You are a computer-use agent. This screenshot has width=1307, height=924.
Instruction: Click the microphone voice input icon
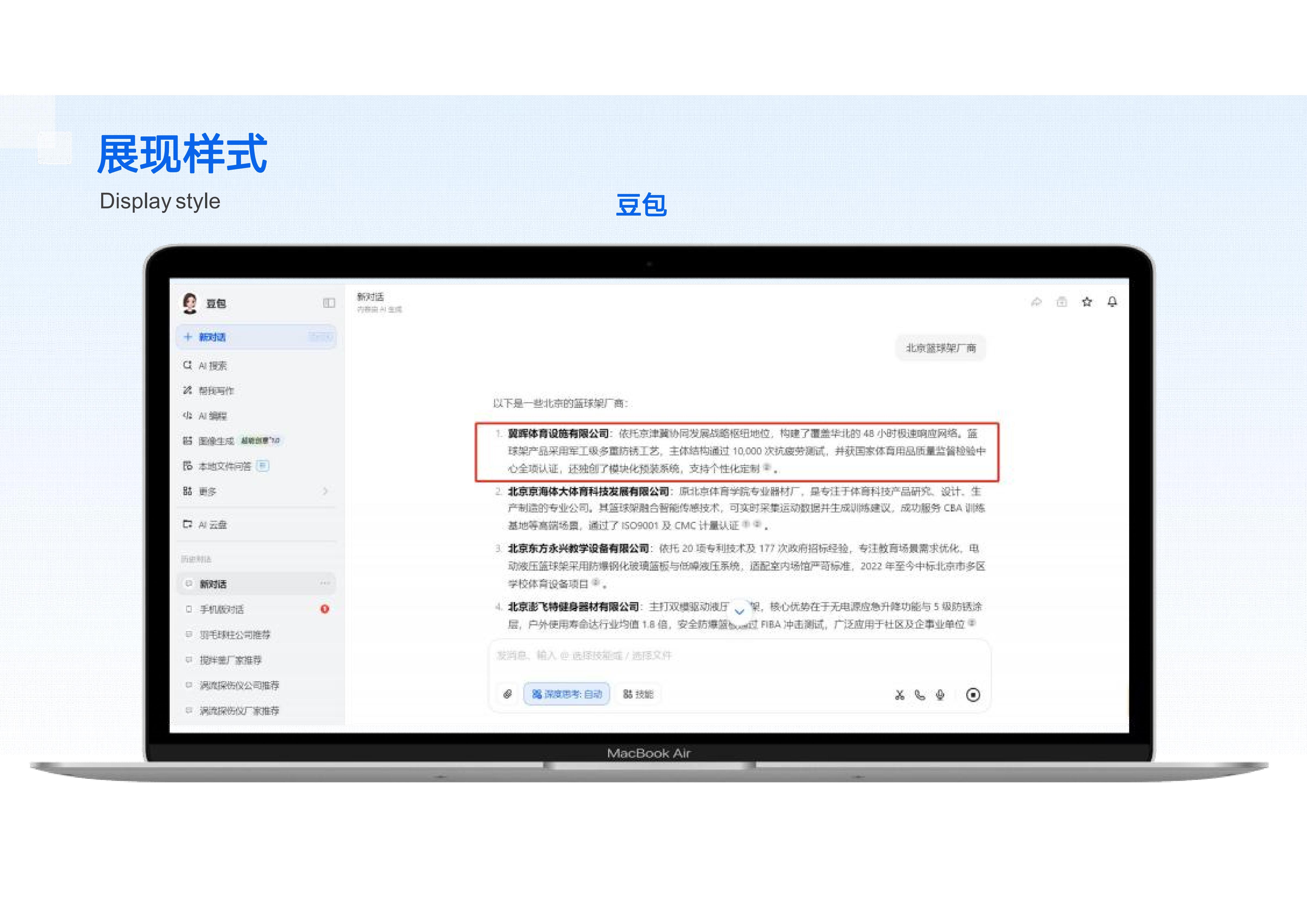click(940, 694)
